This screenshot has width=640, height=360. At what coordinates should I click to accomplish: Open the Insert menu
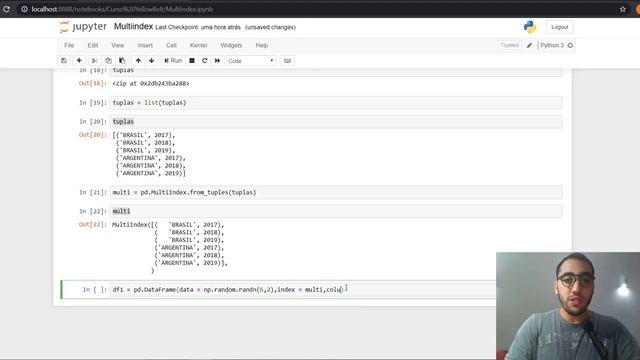tap(145, 45)
